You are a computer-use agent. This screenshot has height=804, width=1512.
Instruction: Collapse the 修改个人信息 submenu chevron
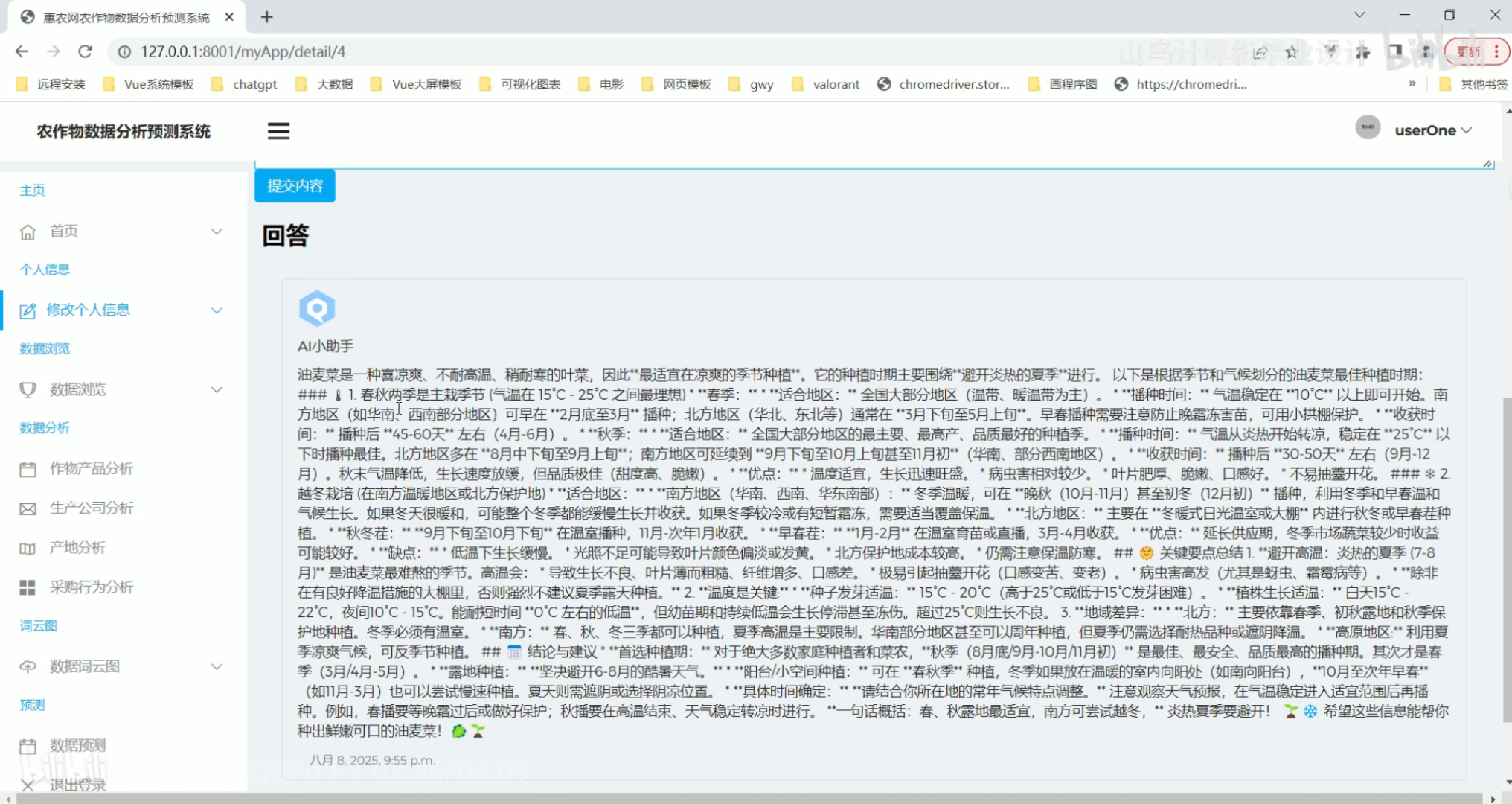click(217, 310)
